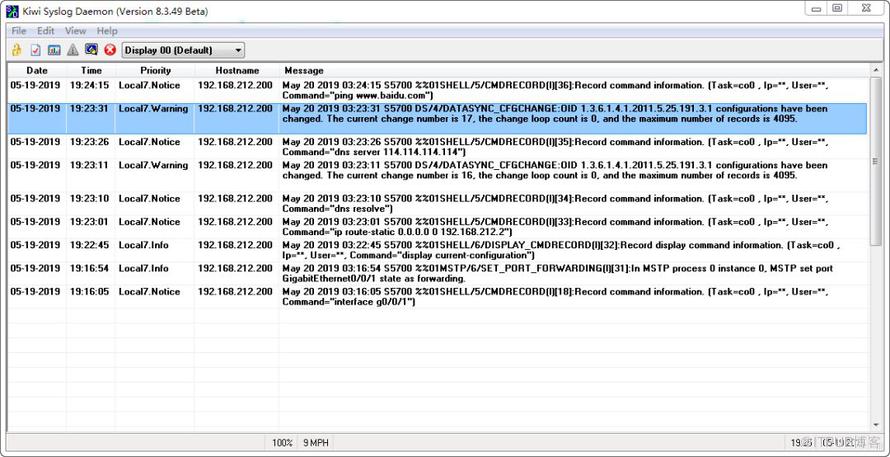The width and height of the screenshot is (890, 457).
Task: Click the scrollbar down arrow
Action: (x=876, y=426)
